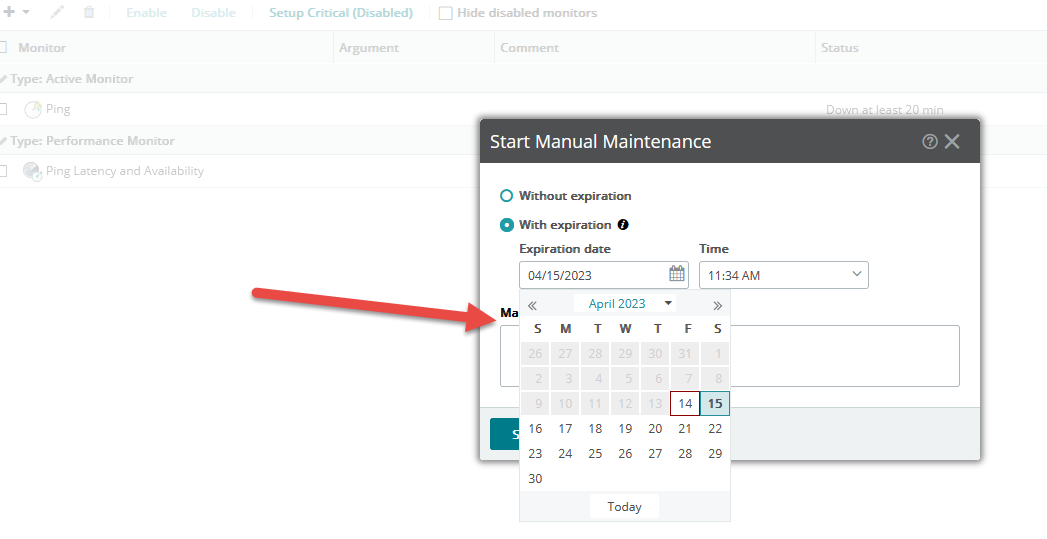
Task: Click the Ping Latency and Availability icon
Action: point(32,171)
